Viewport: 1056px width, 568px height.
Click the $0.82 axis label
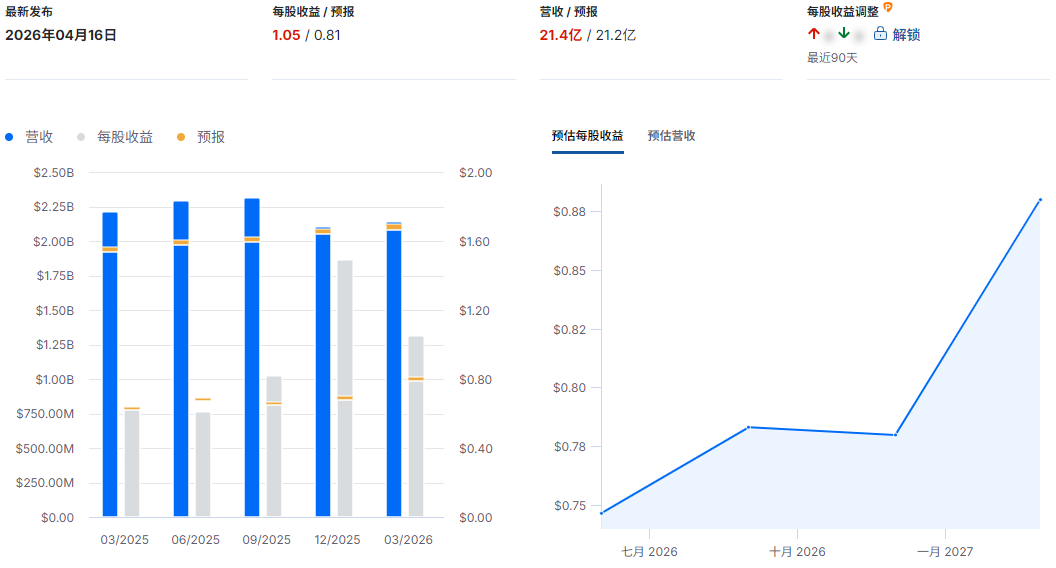point(570,329)
